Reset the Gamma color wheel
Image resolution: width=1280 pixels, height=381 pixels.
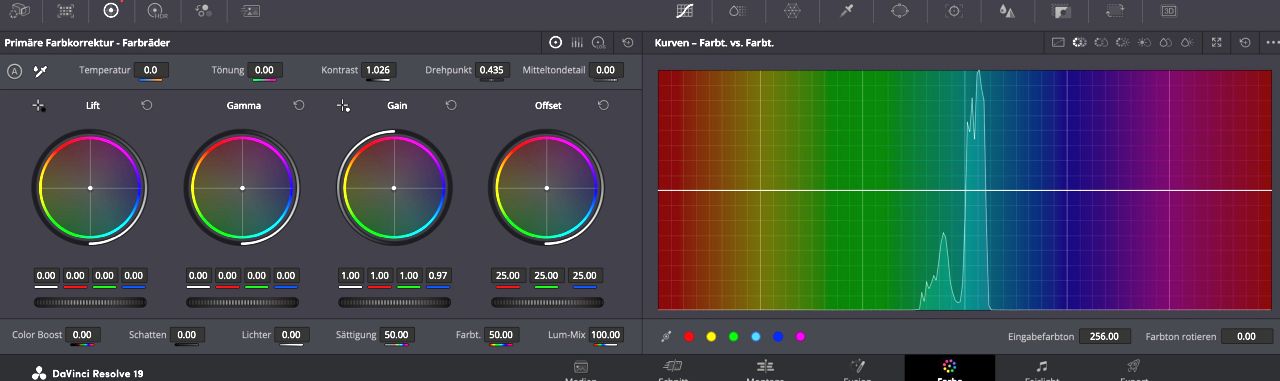(x=299, y=105)
